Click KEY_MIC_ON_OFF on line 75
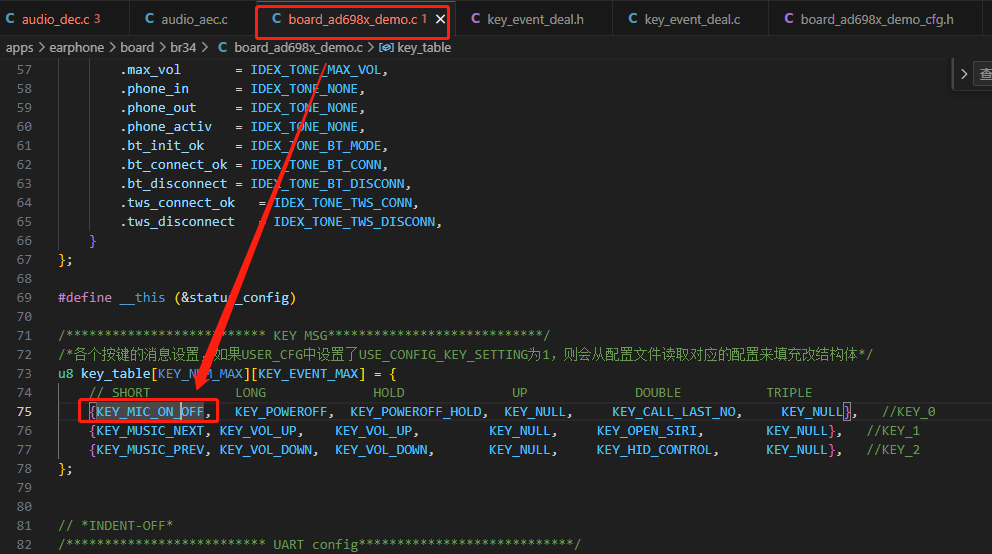The height and width of the screenshot is (554, 992). click(150, 412)
